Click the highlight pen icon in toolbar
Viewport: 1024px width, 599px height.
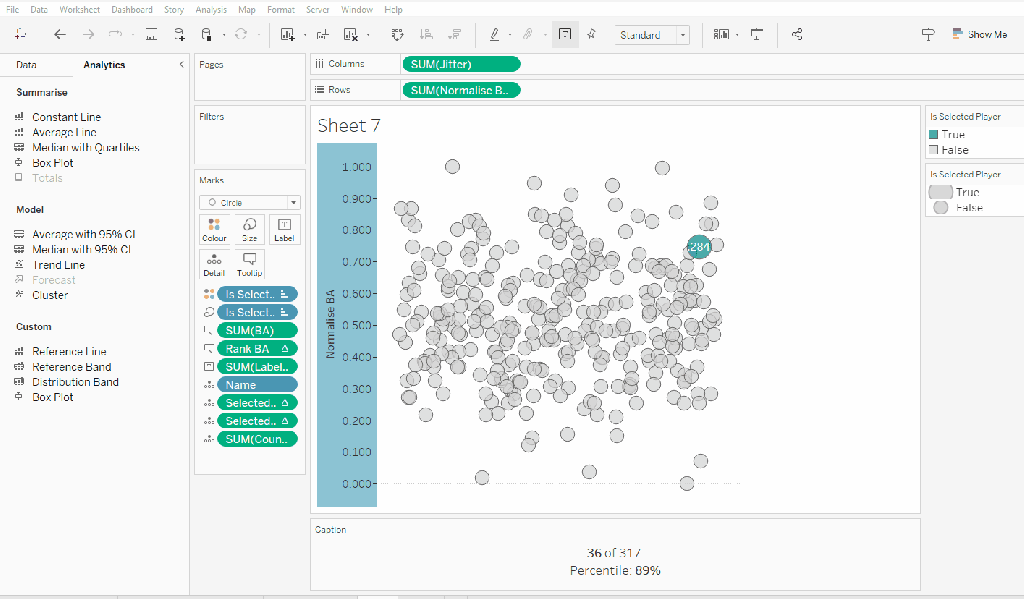(x=494, y=35)
